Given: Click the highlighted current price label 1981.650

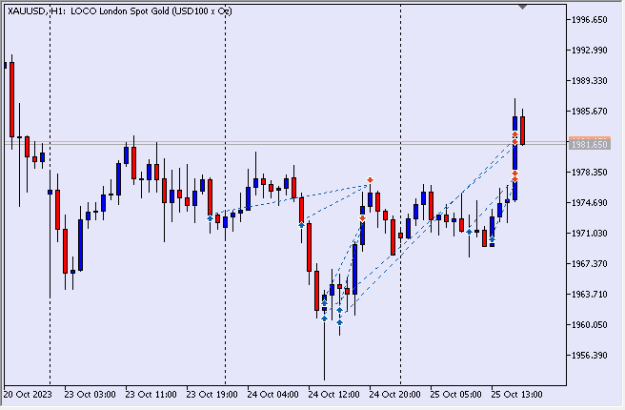Looking at the screenshot, I should pos(590,144).
